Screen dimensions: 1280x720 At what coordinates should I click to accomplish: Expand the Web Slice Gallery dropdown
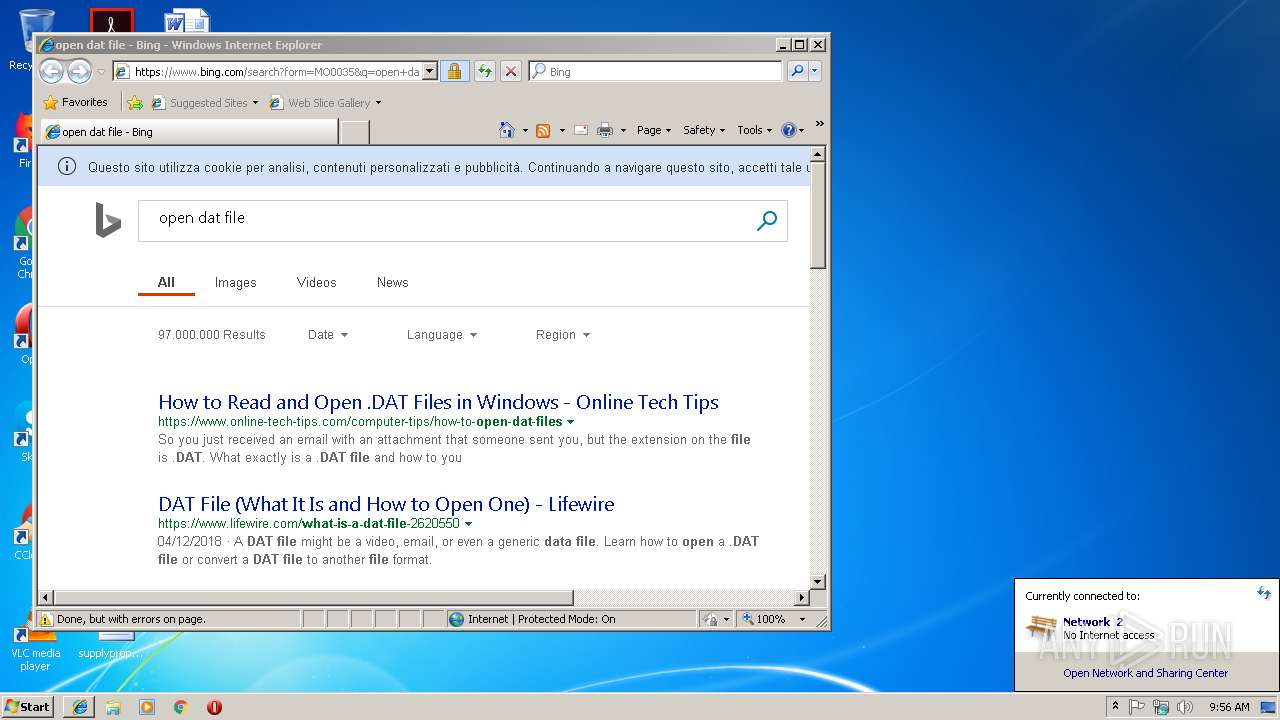click(378, 103)
